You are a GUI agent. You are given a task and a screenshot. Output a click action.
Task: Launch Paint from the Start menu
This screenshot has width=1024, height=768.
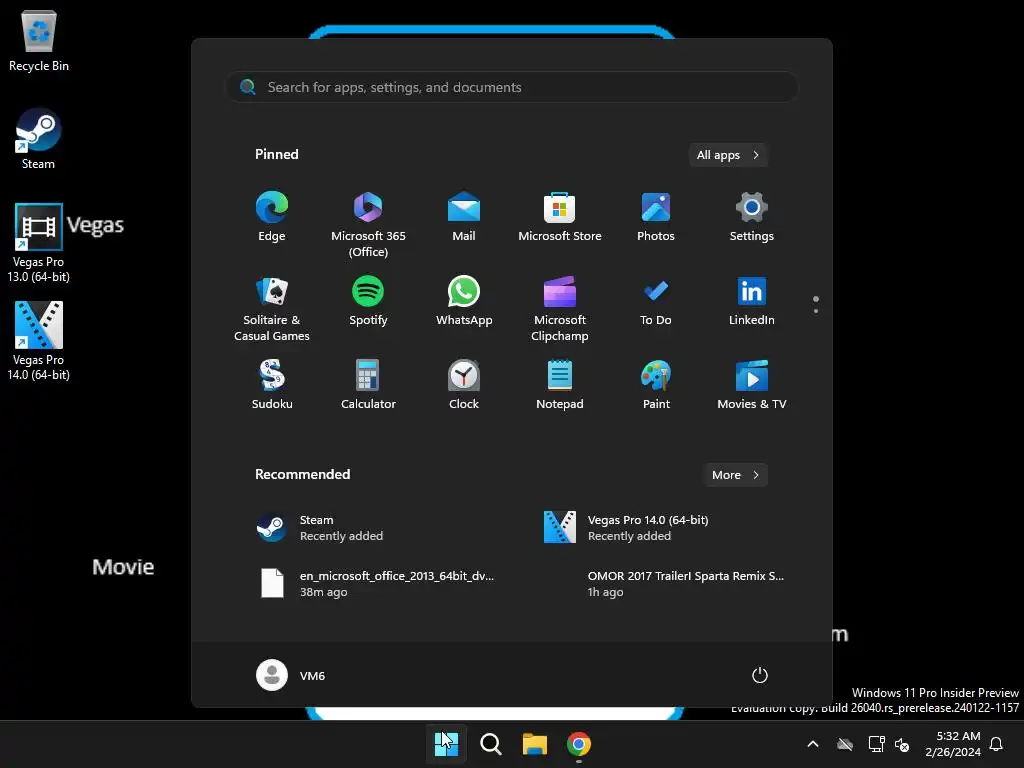coord(656,385)
